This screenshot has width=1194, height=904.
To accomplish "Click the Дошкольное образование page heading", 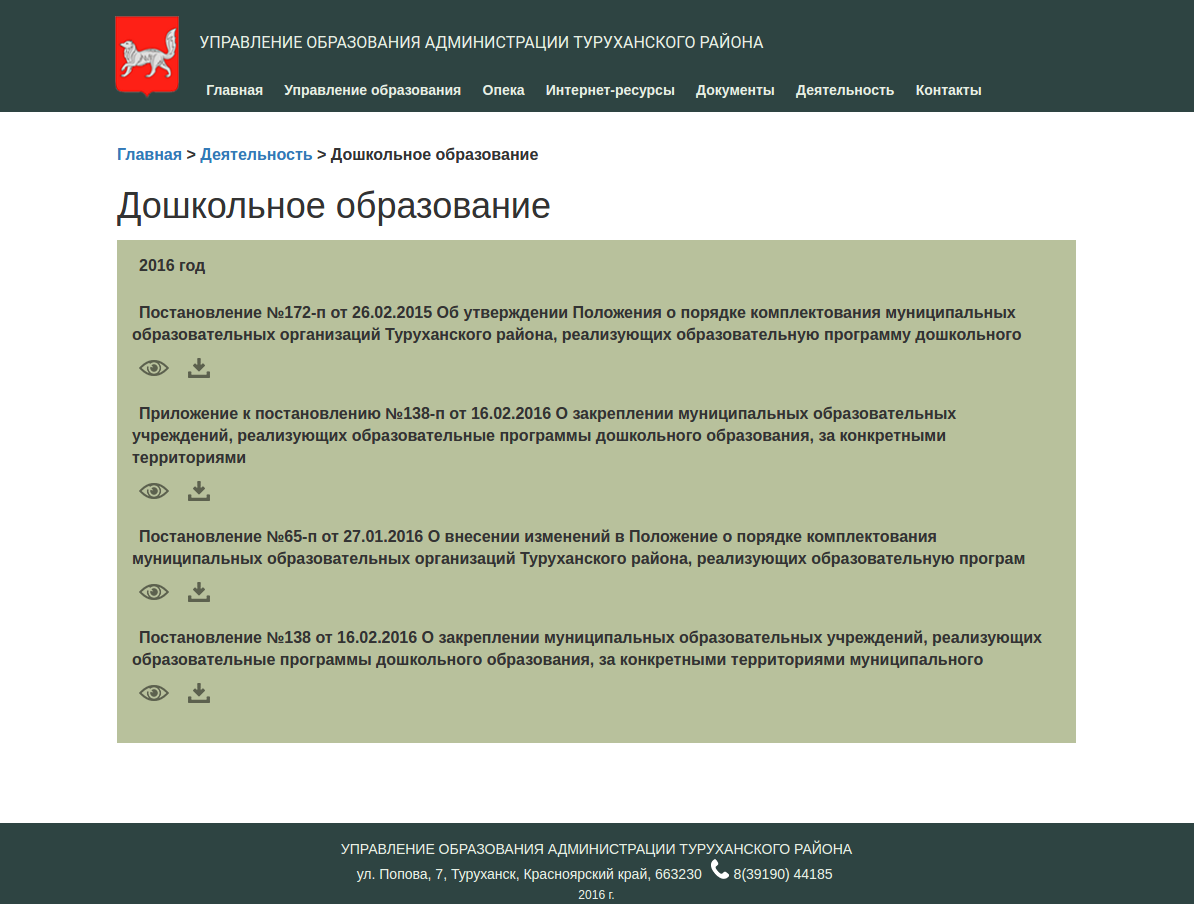I will [x=334, y=206].
